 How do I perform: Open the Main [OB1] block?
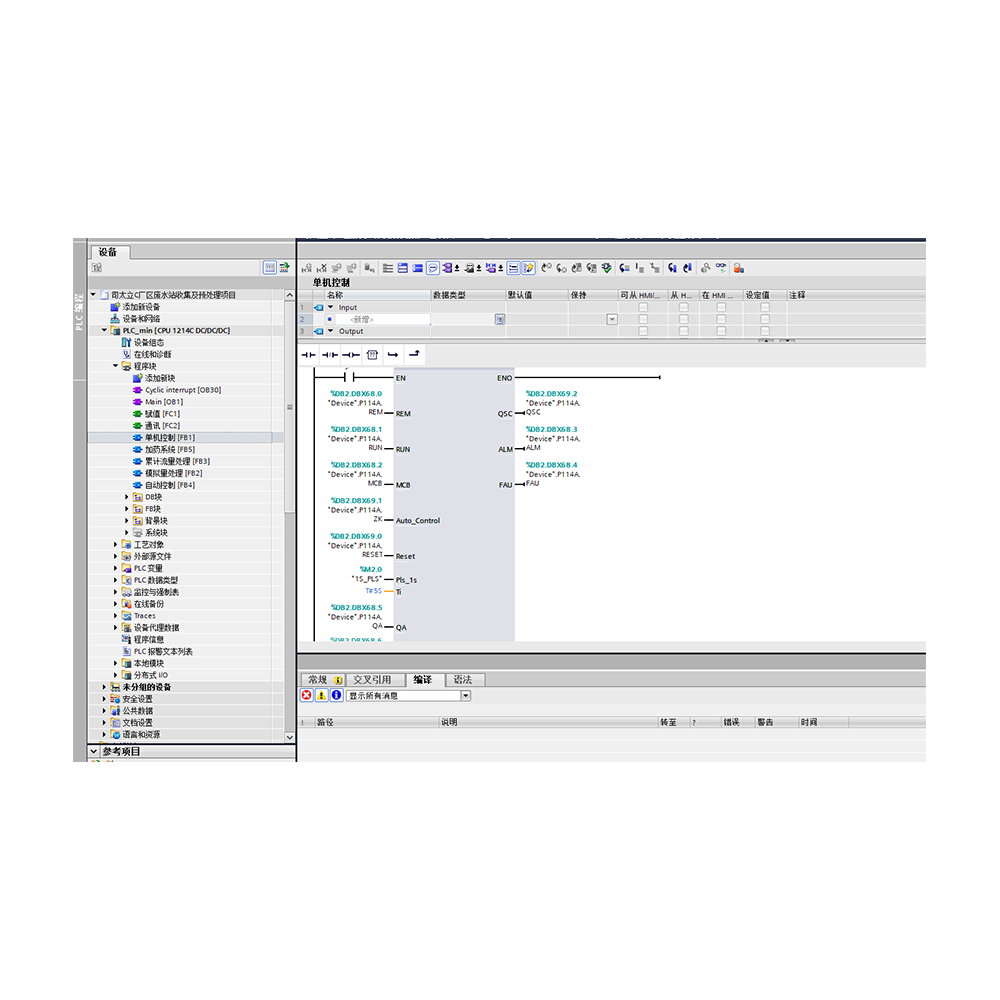point(158,402)
